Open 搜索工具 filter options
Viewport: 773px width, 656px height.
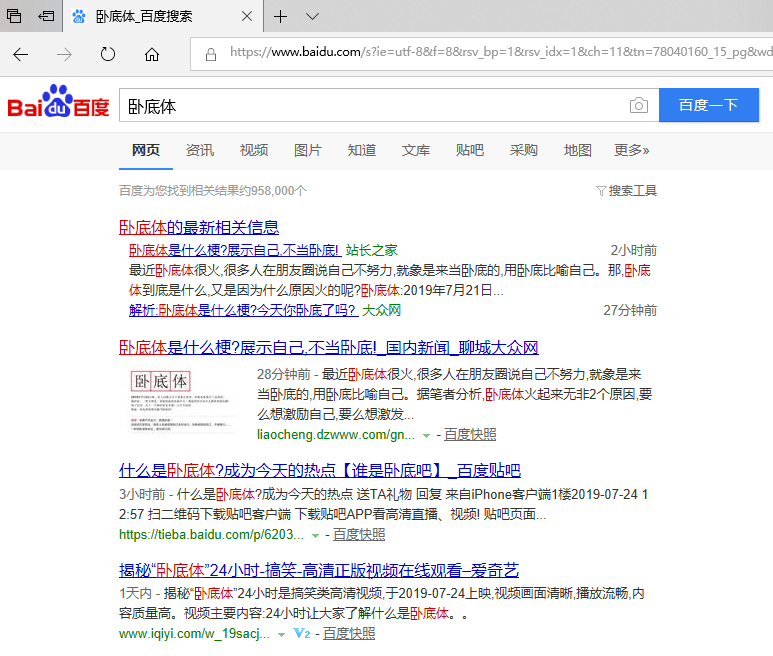coord(627,191)
